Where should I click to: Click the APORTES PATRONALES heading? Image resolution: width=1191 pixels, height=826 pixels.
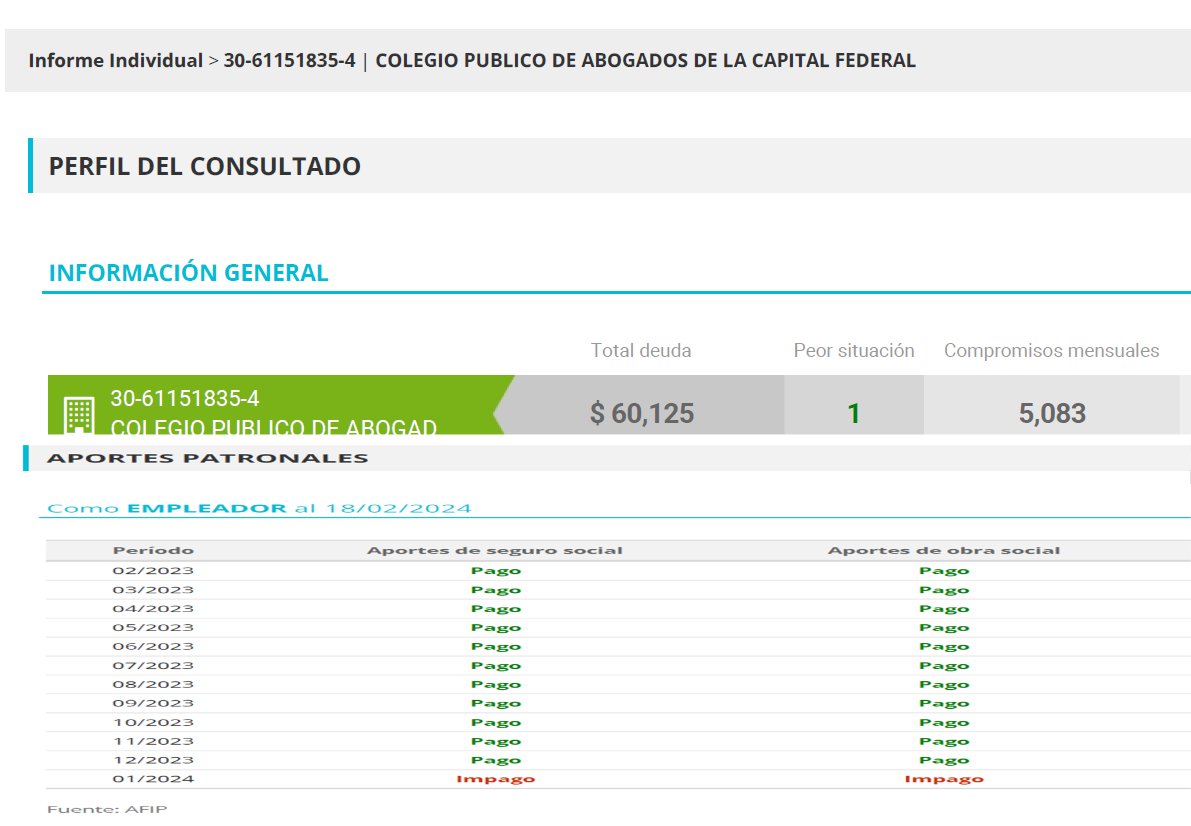(x=207, y=458)
